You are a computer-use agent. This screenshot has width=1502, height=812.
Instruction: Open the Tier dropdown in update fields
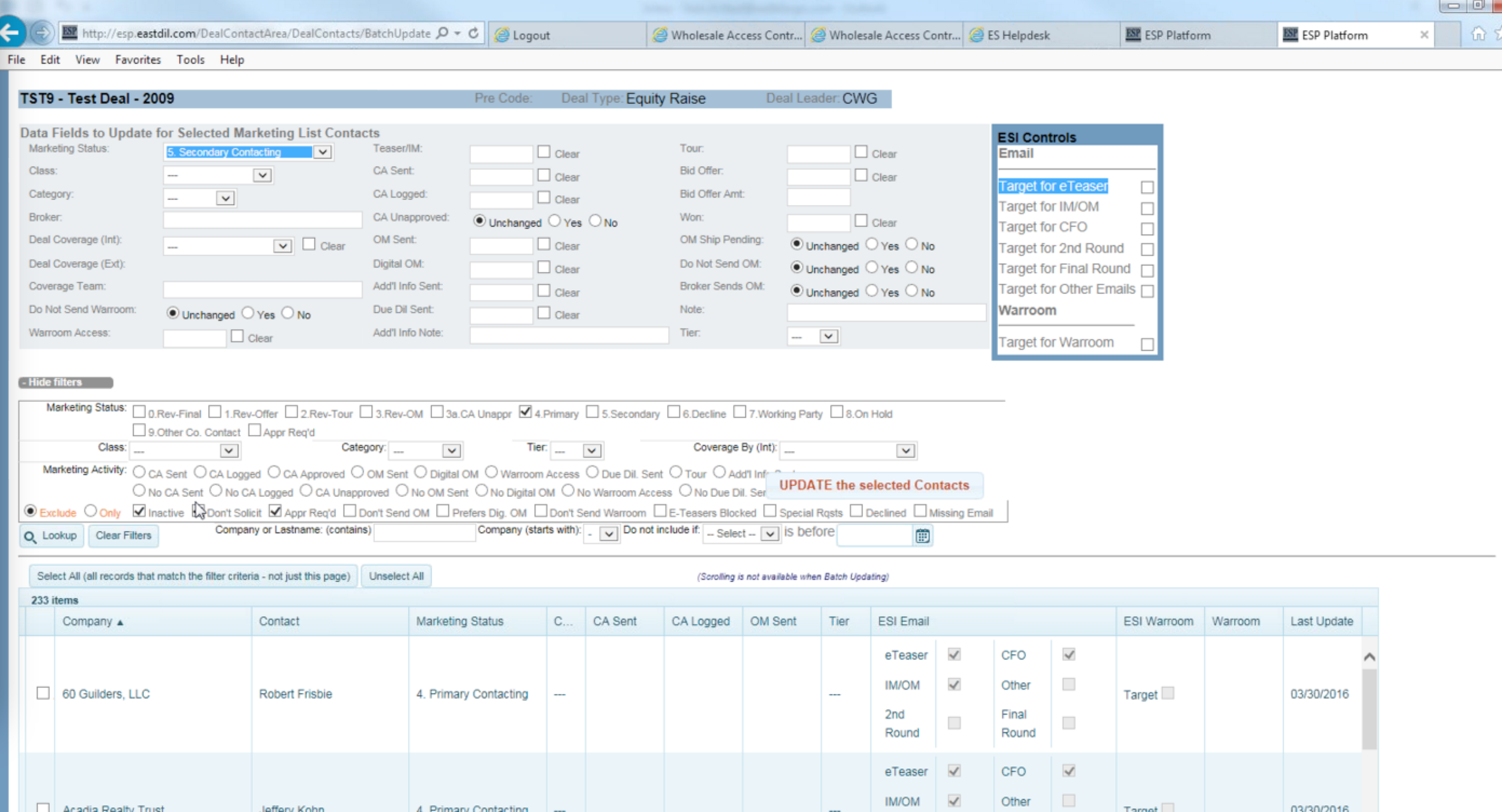pos(829,336)
